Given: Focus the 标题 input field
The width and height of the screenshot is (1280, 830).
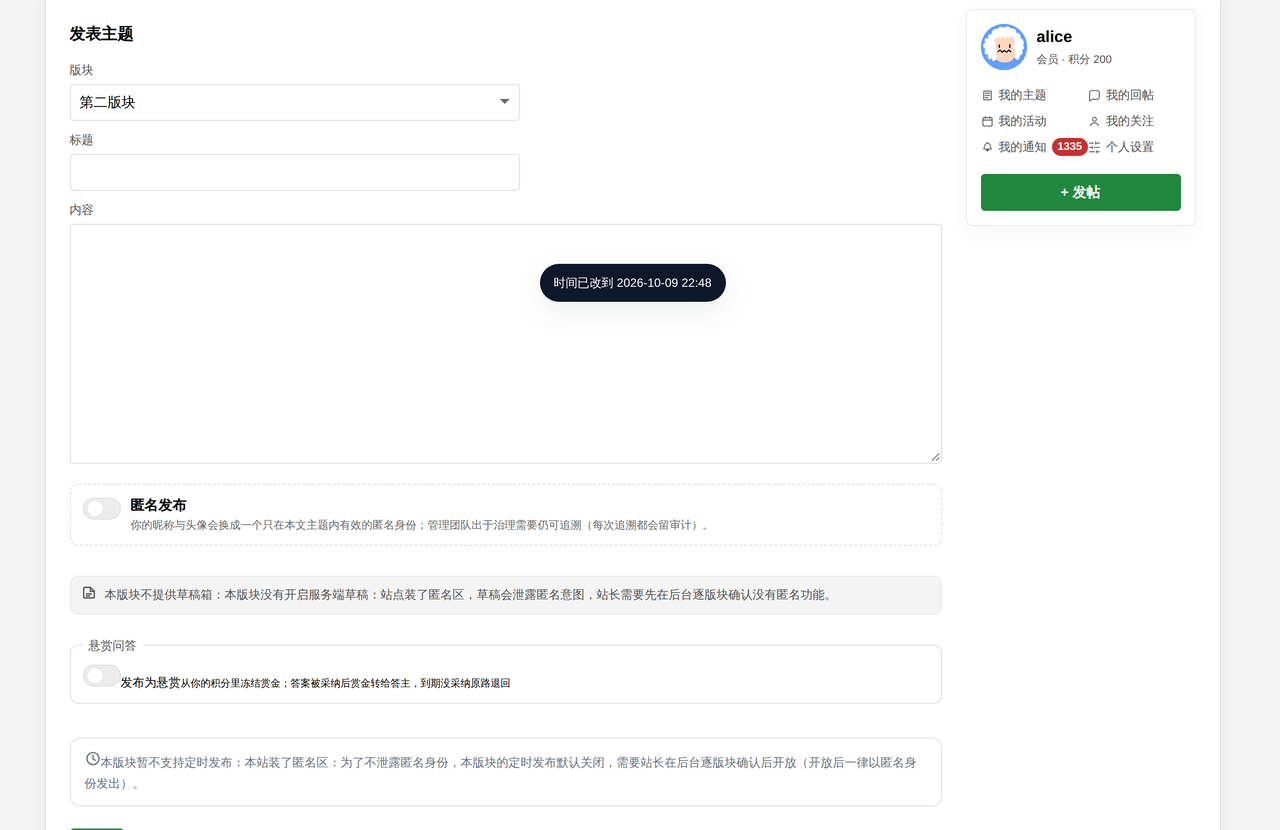Looking at the screenshot, I should click(x=295, y=172).
